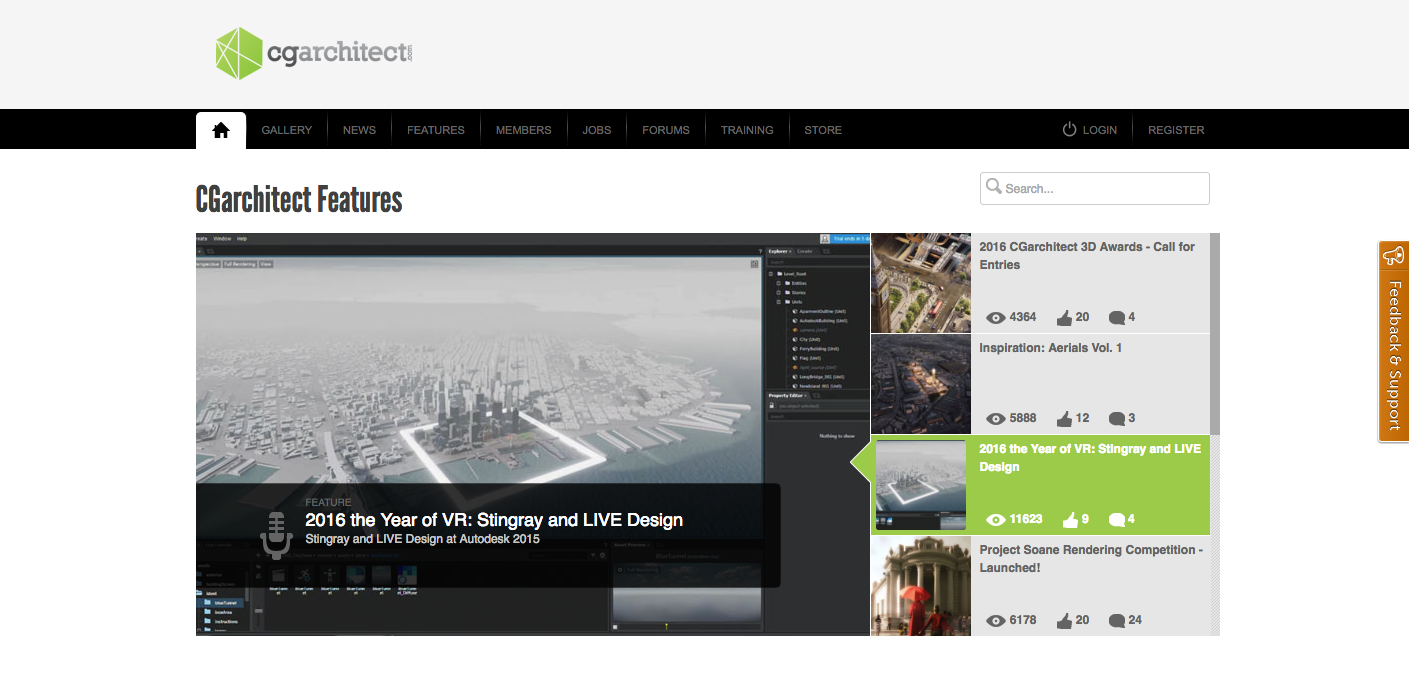This screenshot has width=1409, height=675.
Task: Open 2016 CGarchitect 3D Awards article link
Action: tap(1087, 256)
